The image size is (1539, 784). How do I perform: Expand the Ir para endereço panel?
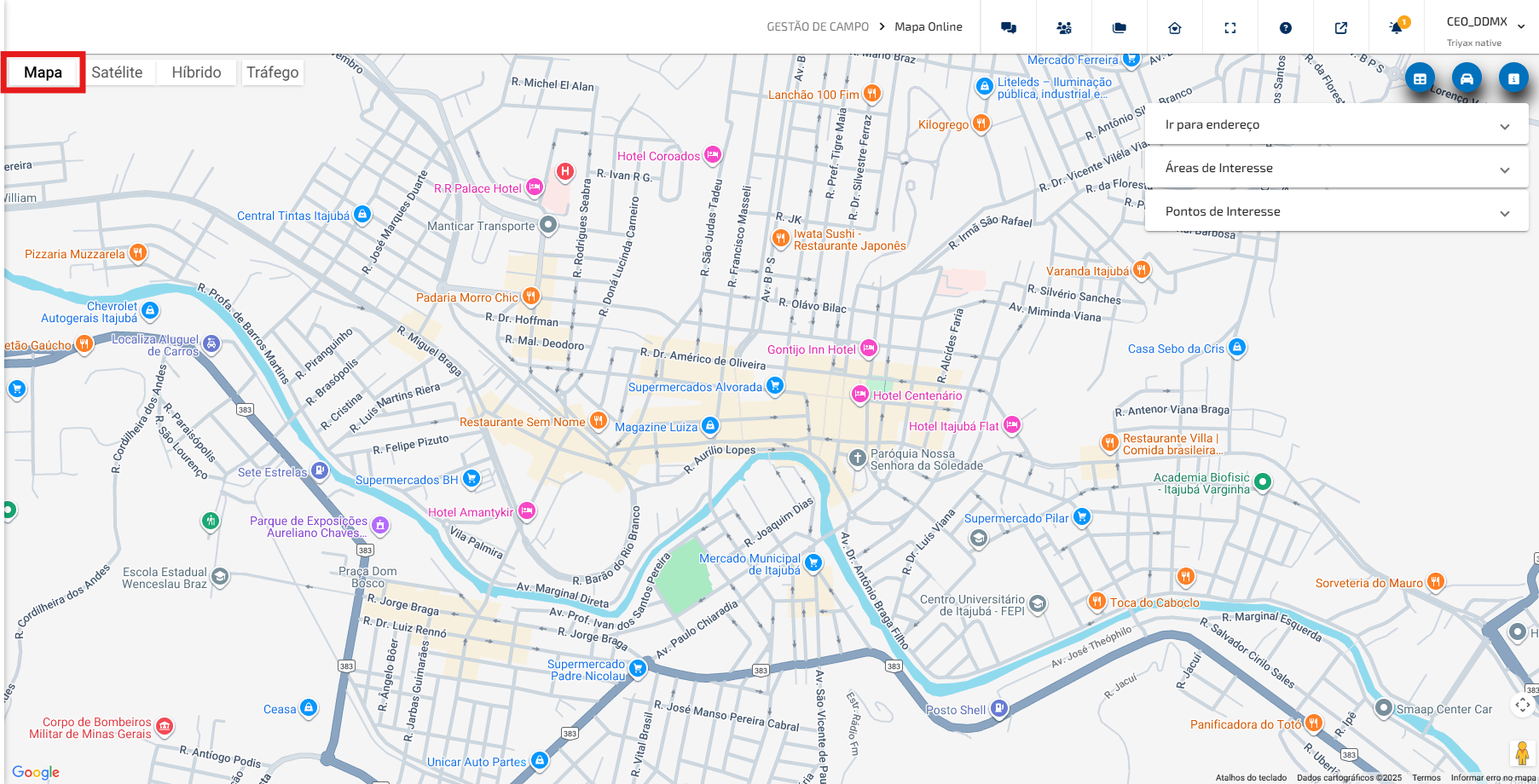coord(1336,124)
